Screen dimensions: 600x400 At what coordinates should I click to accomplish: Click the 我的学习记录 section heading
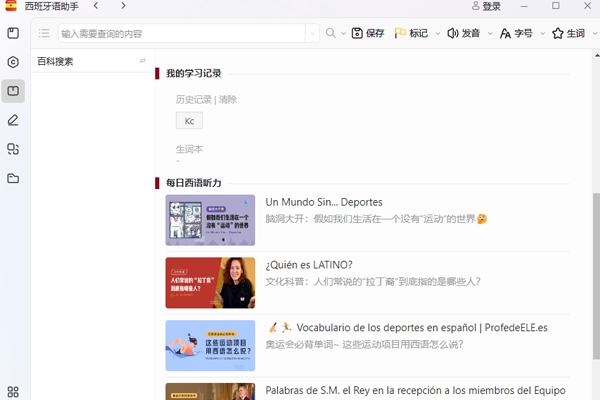coord(194,73)
